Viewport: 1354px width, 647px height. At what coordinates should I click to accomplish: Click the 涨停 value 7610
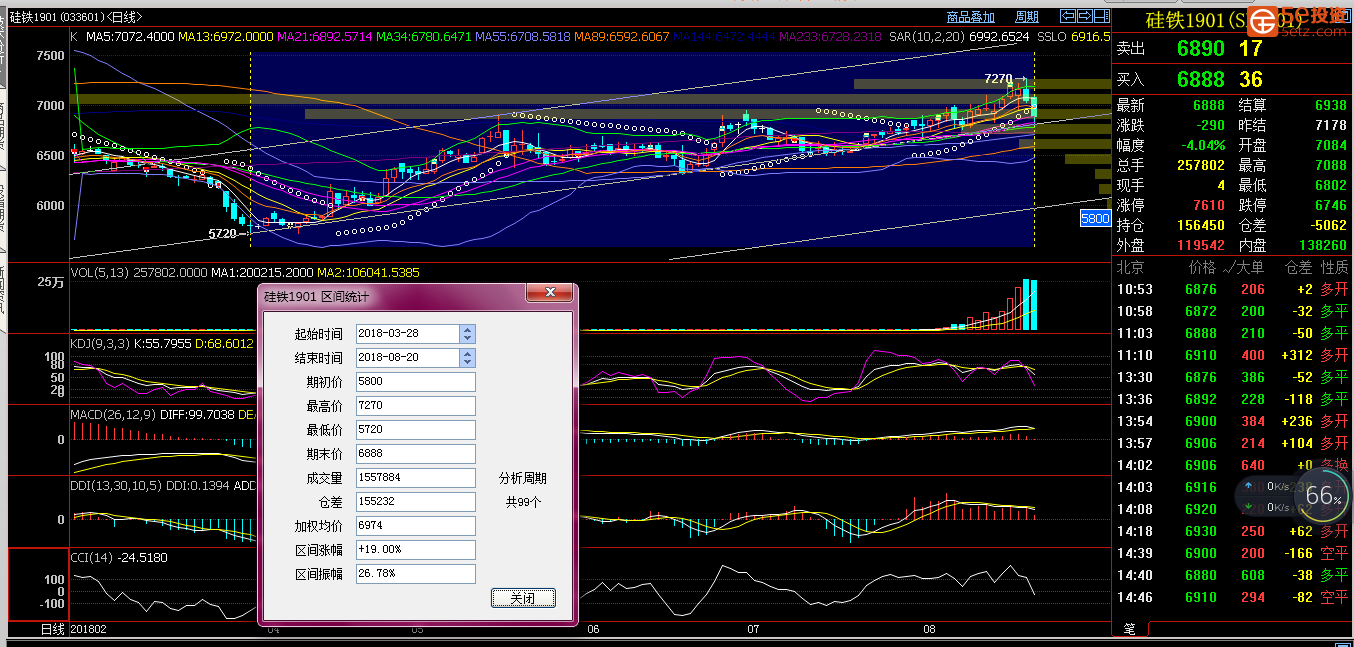pyautogui.click(x=1209, y=205)
